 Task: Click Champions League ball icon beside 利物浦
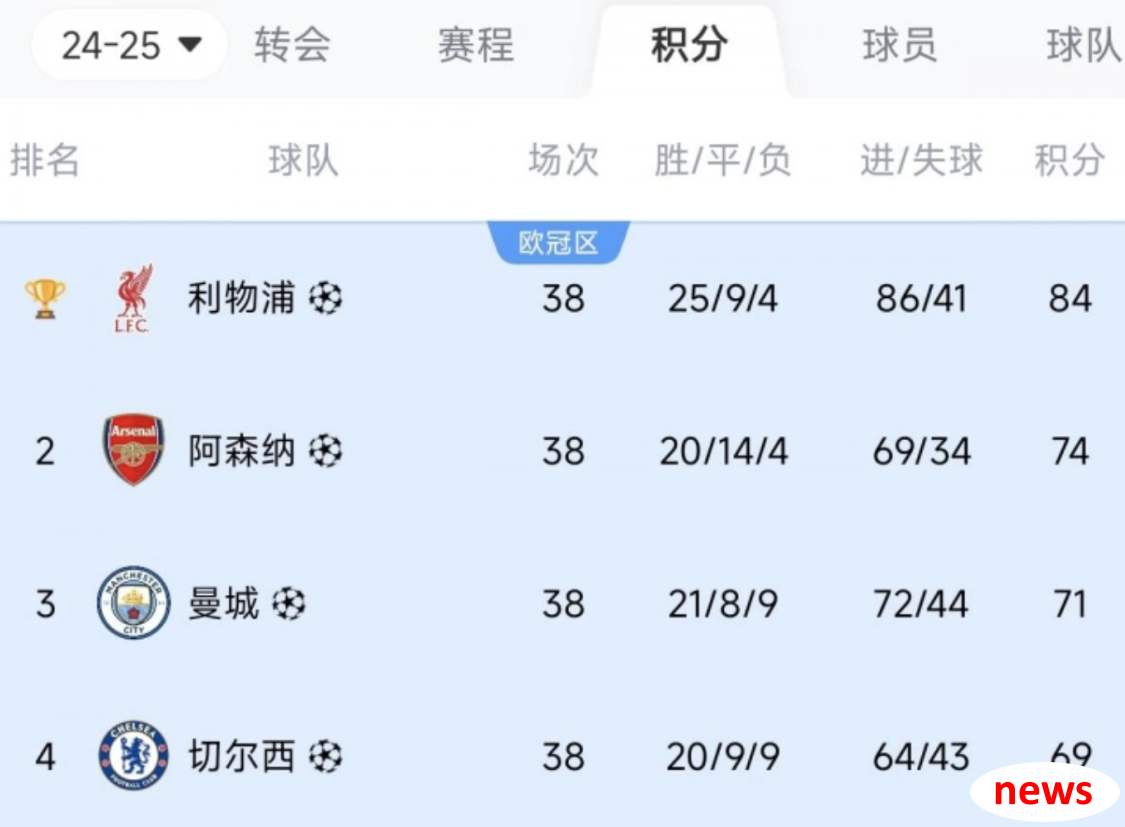[x=326, y=298]
